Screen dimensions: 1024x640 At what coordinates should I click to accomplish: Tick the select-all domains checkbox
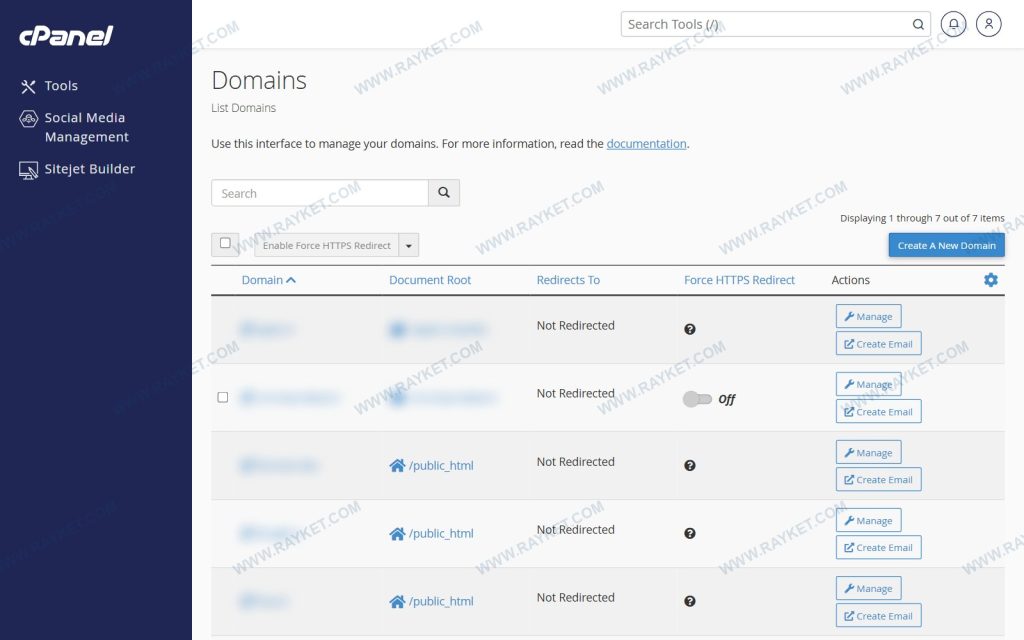[225, 243]
